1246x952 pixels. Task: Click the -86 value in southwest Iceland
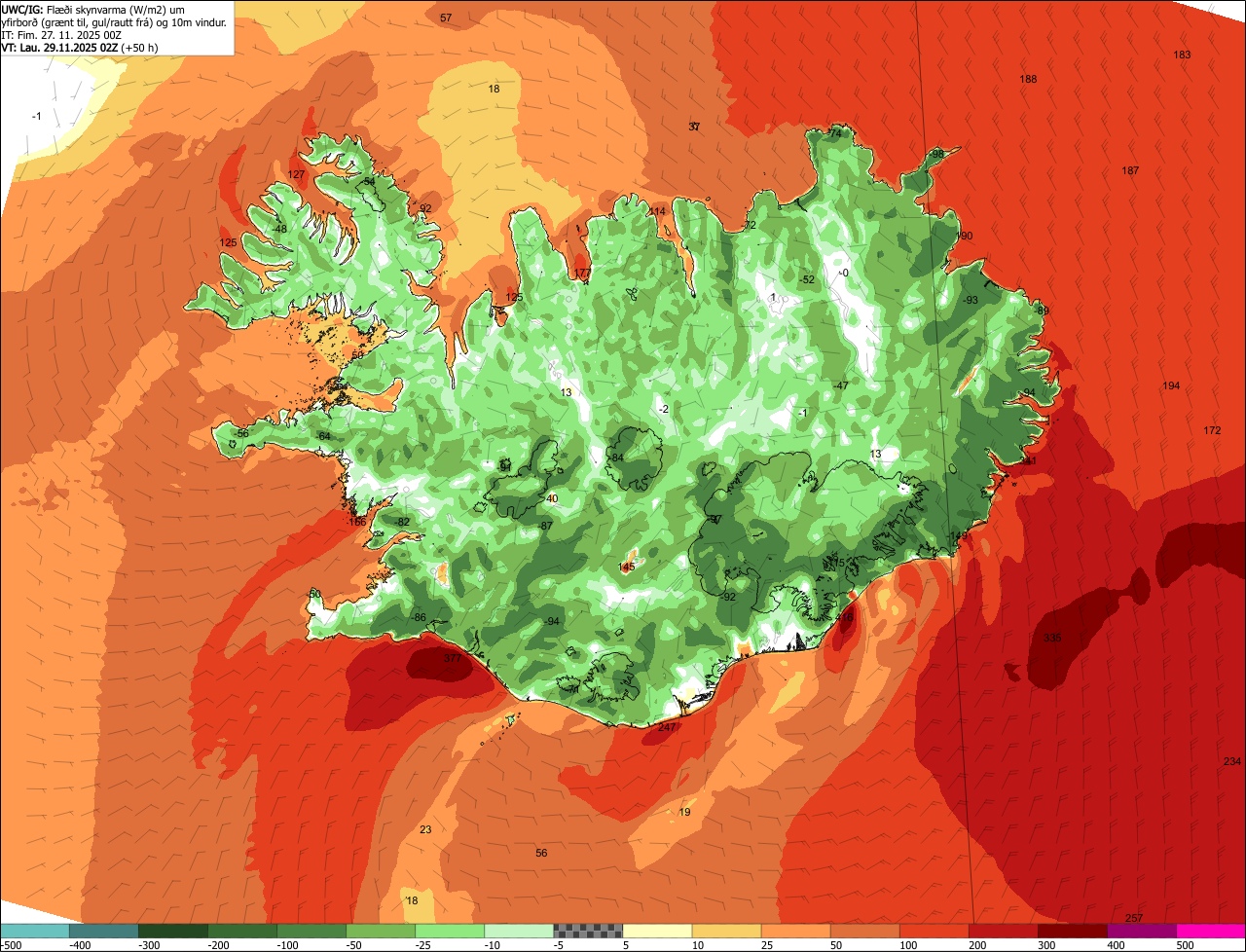(419, 618)
